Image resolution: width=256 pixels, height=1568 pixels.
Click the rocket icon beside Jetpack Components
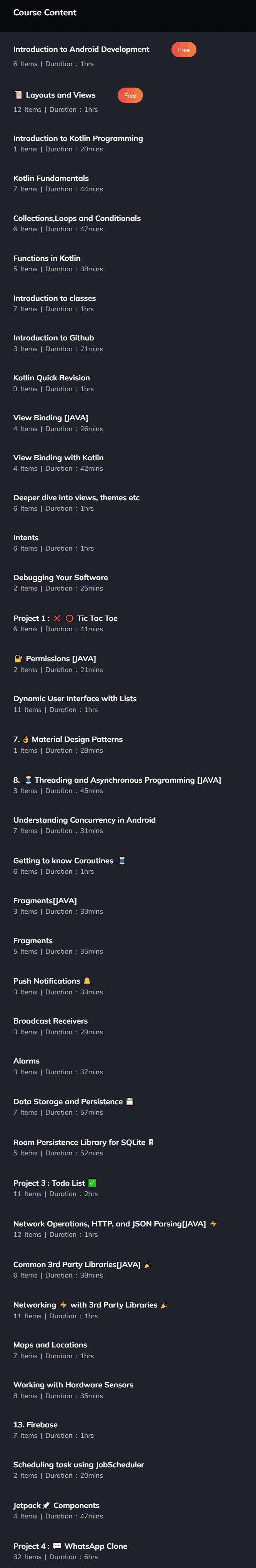pyautogui.click(x=47, y=1505)
